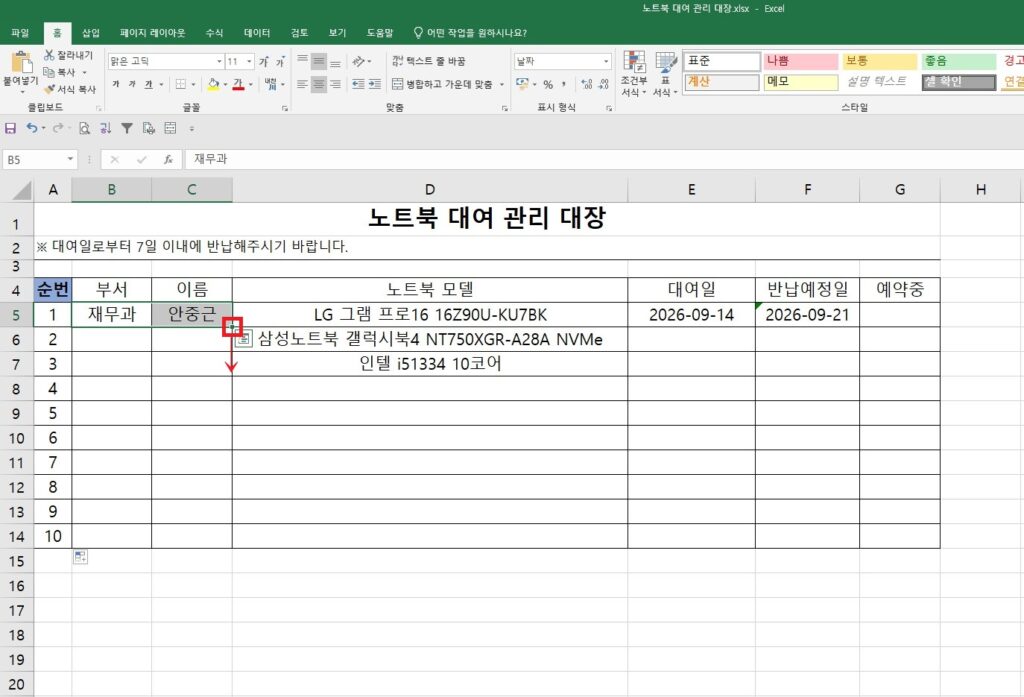Toggle Bold (가) formatting
1024x697 pixels.
click(116, 84)
